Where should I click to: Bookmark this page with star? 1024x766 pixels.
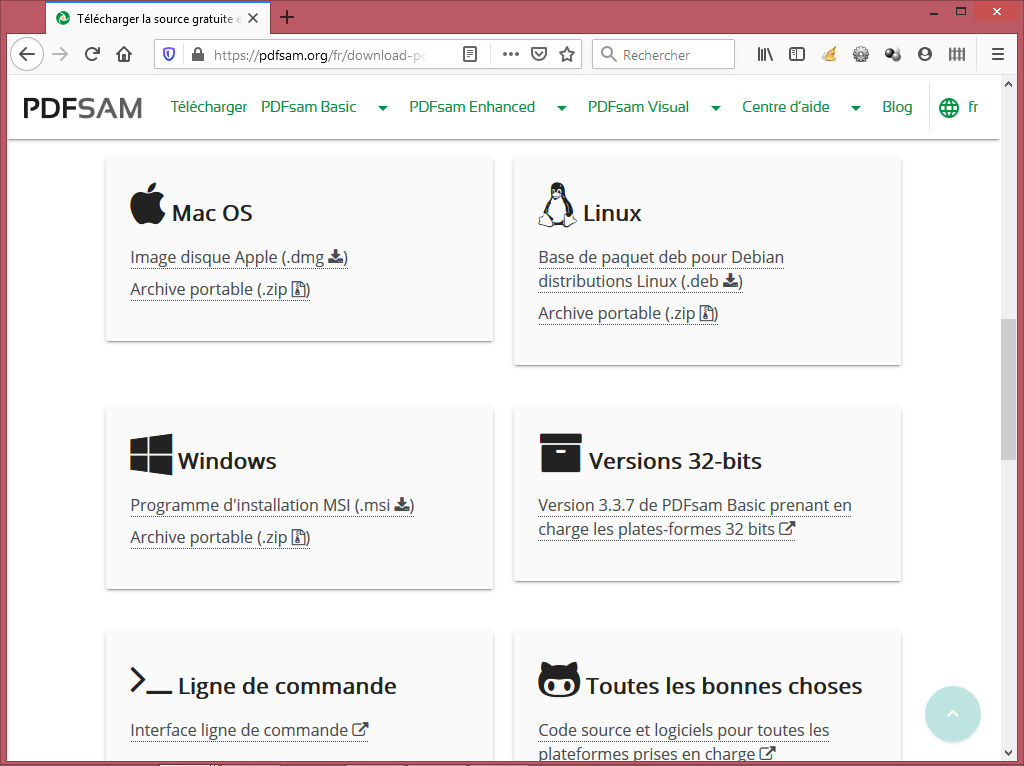click(567, 54)
